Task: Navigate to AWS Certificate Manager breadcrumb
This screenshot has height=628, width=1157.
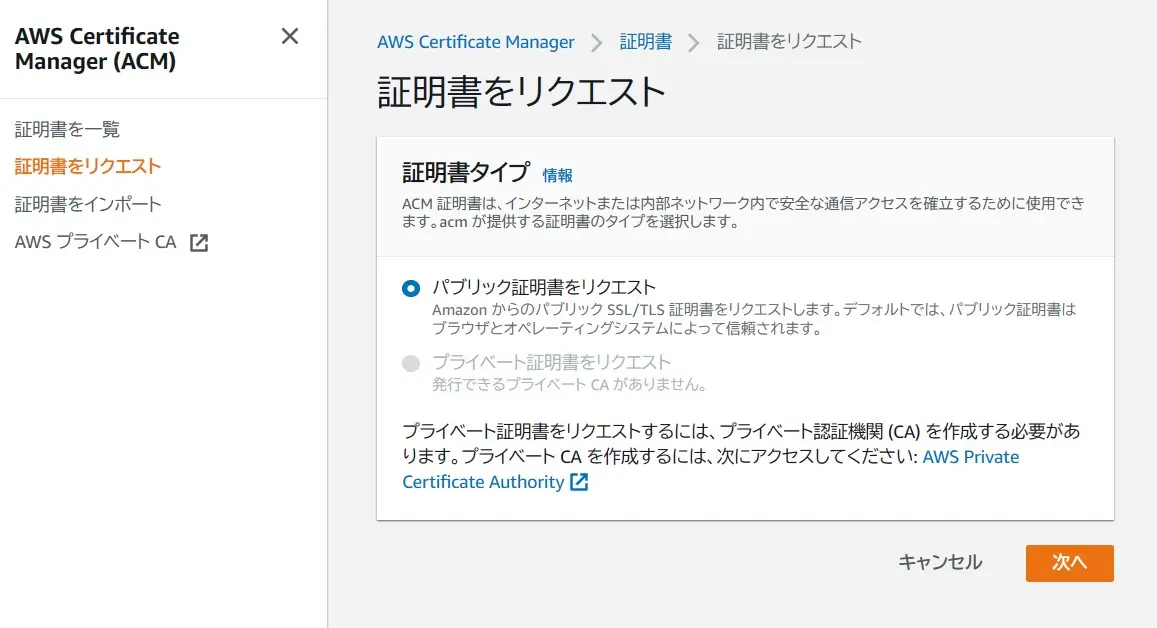Action: (x=475, y=42)
